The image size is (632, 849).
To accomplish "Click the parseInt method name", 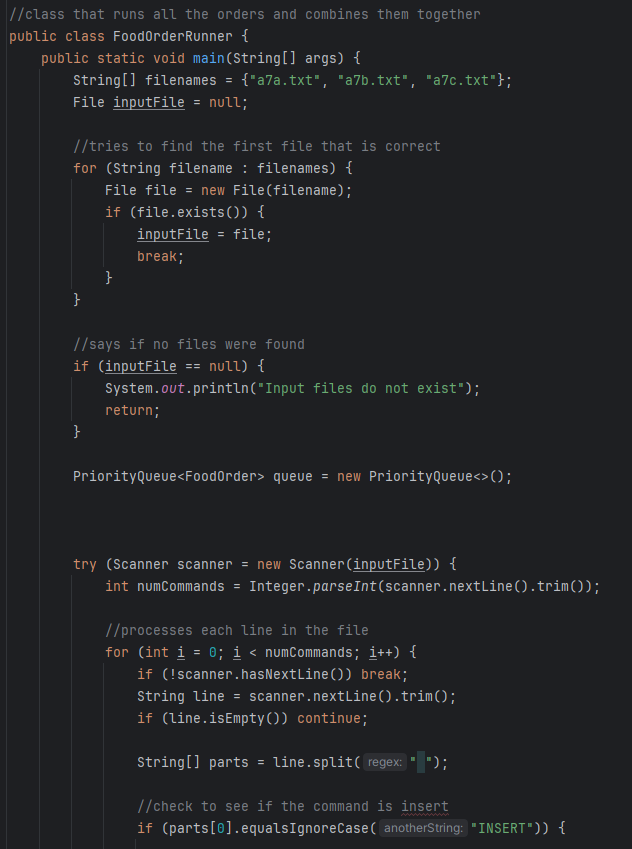I will 341,586.
